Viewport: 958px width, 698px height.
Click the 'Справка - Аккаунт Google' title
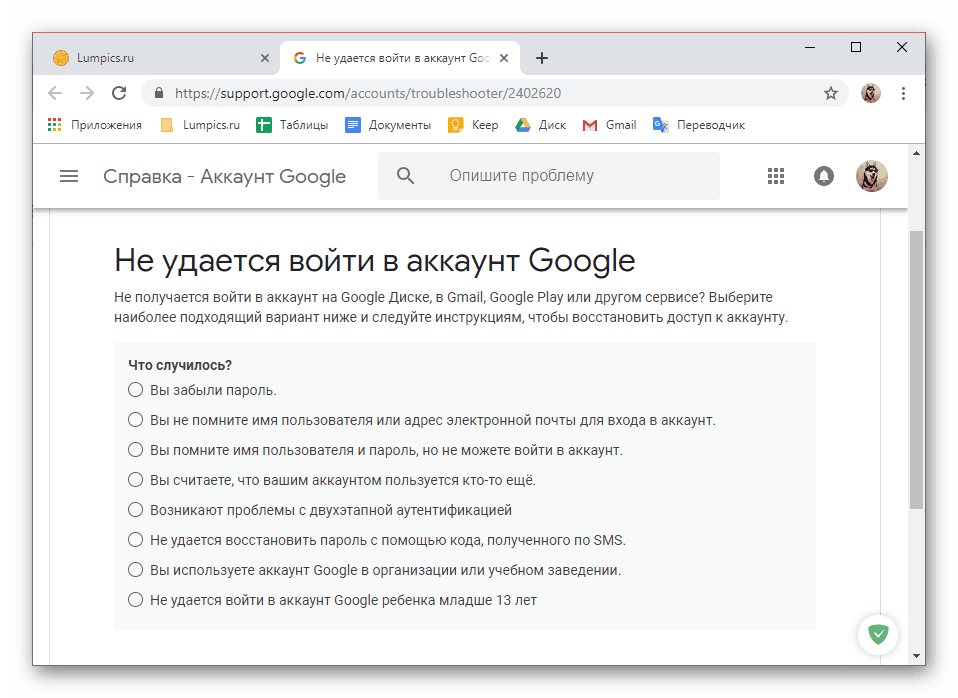[x=224, y=177]
